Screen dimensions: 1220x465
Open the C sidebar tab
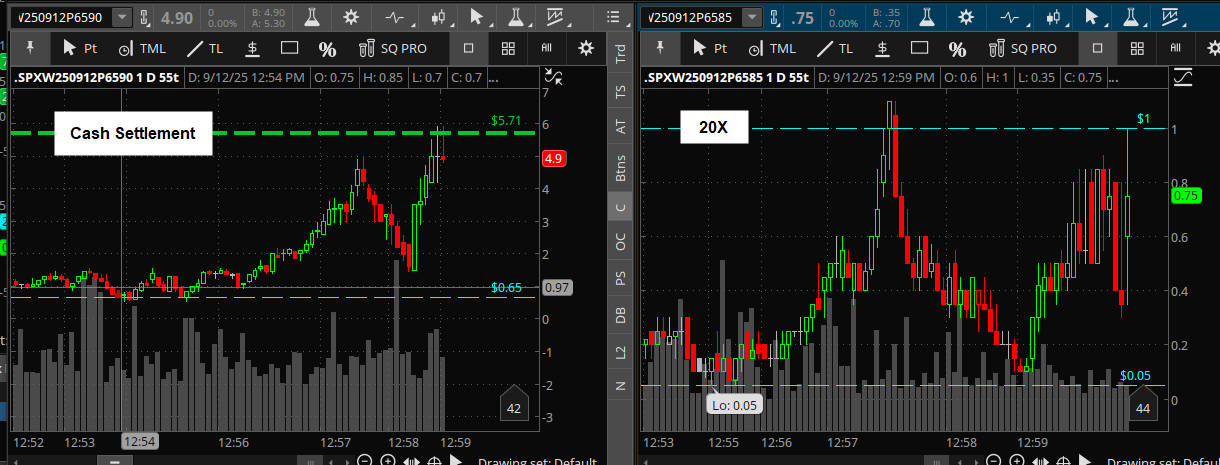pos(621,207)
